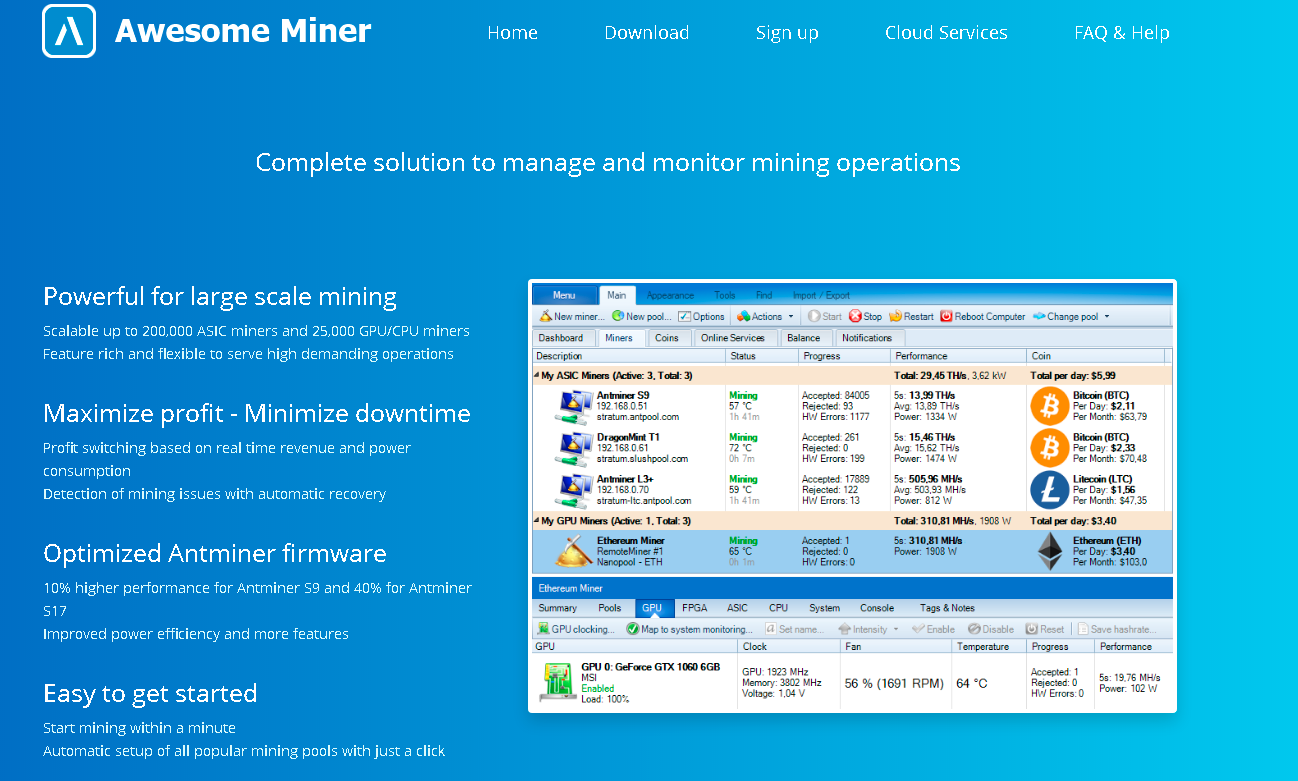Click the Litecoin logo icon
This screenshot has height=781, width=1298.
[1049, 490]
